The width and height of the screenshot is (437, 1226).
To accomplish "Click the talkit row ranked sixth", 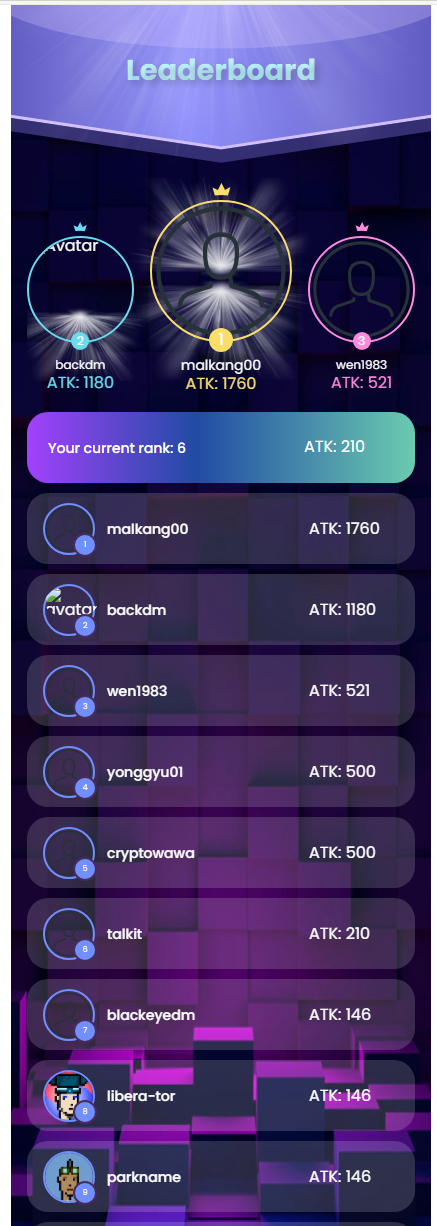I will (x=221, y=933).
